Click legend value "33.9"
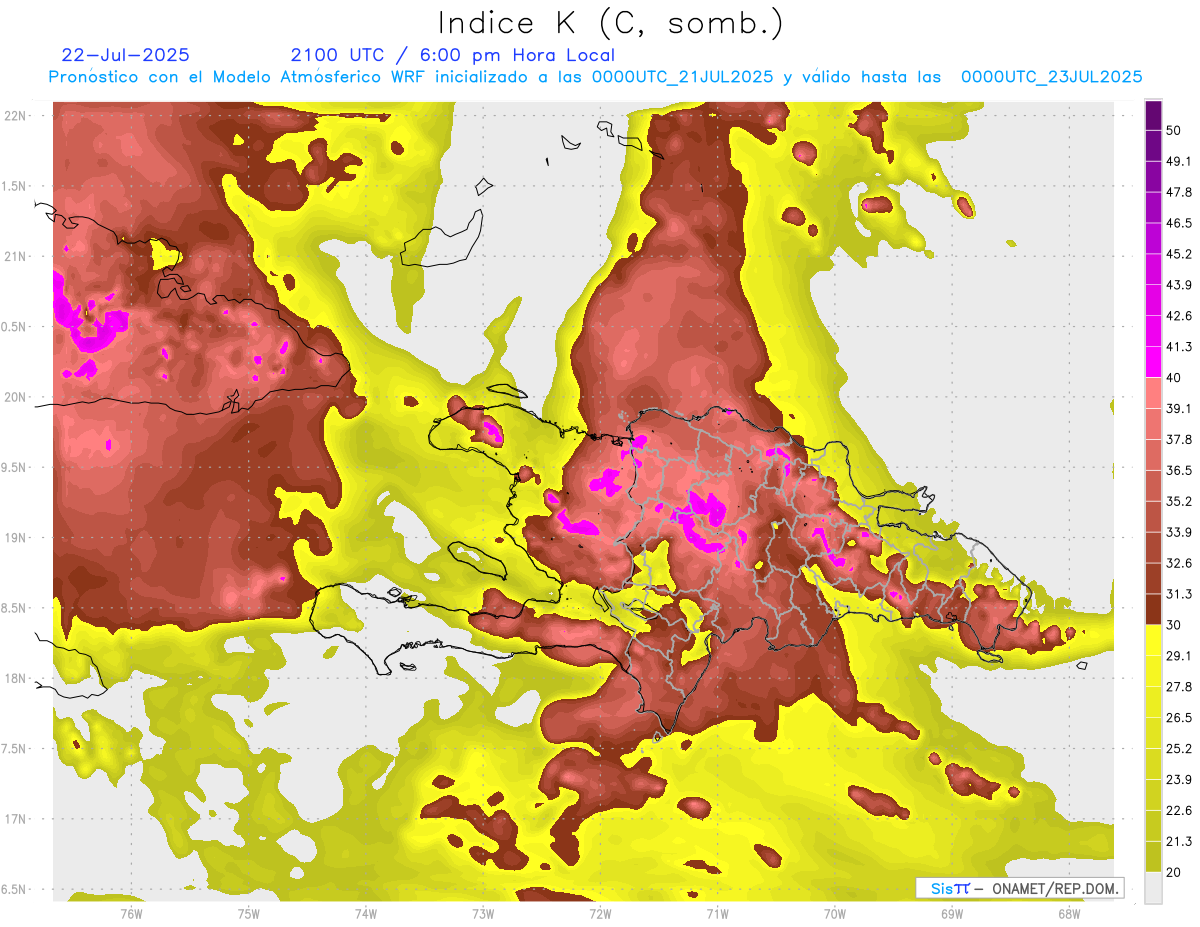1200x927 pixels. [1178, 532]
